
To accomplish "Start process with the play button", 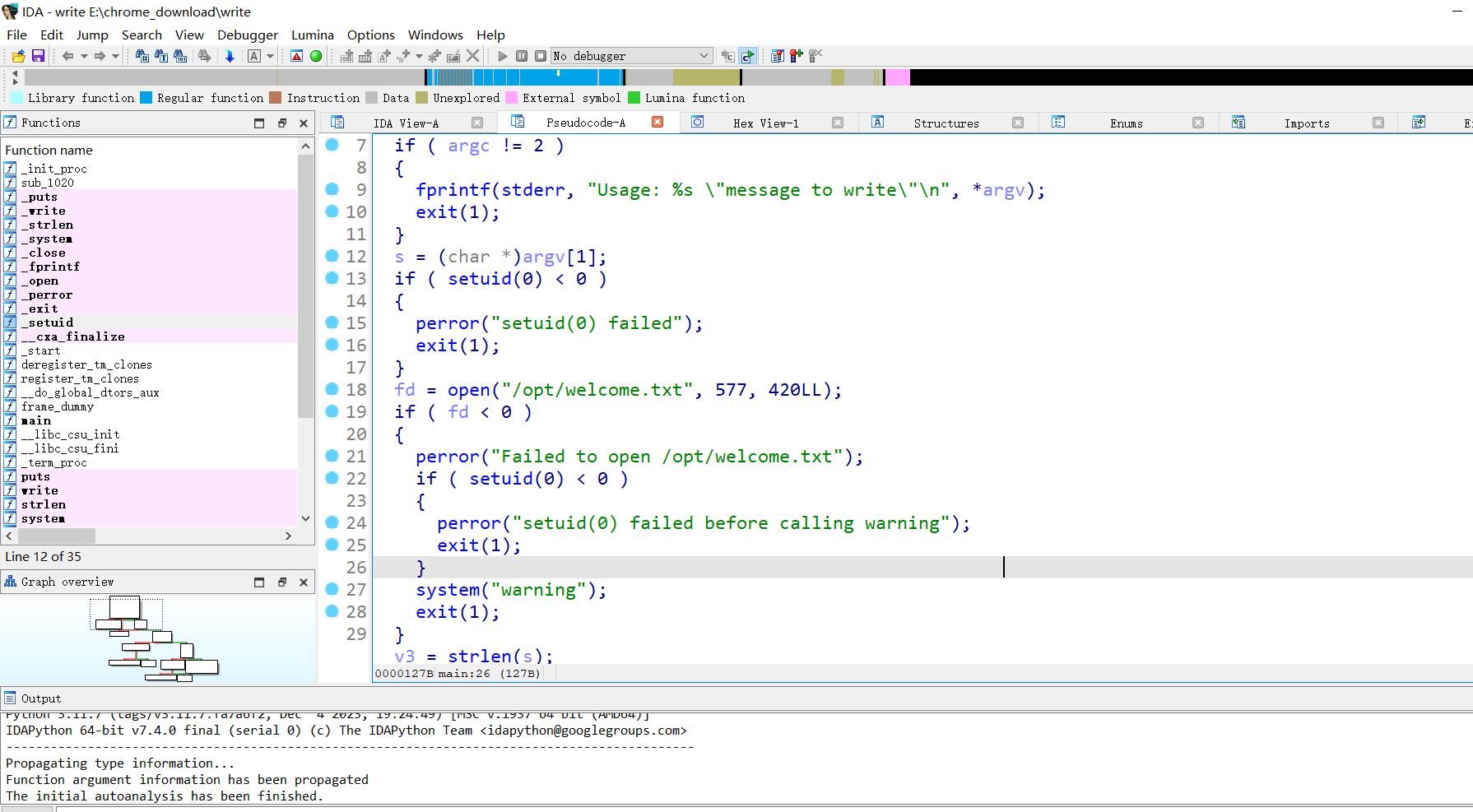I will pos(503,56).
